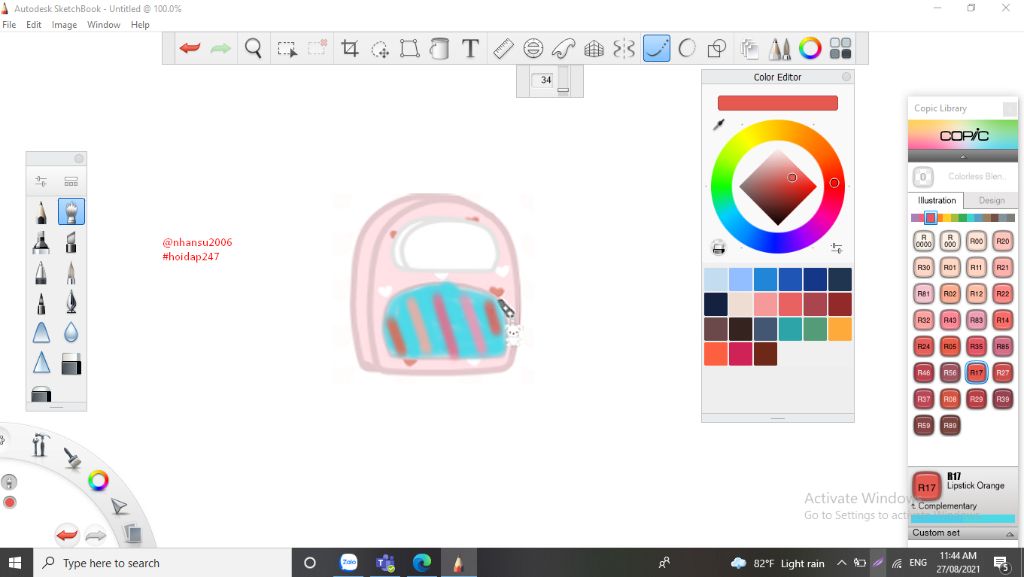Select the water drop blur brush

(x=71, y=333)
